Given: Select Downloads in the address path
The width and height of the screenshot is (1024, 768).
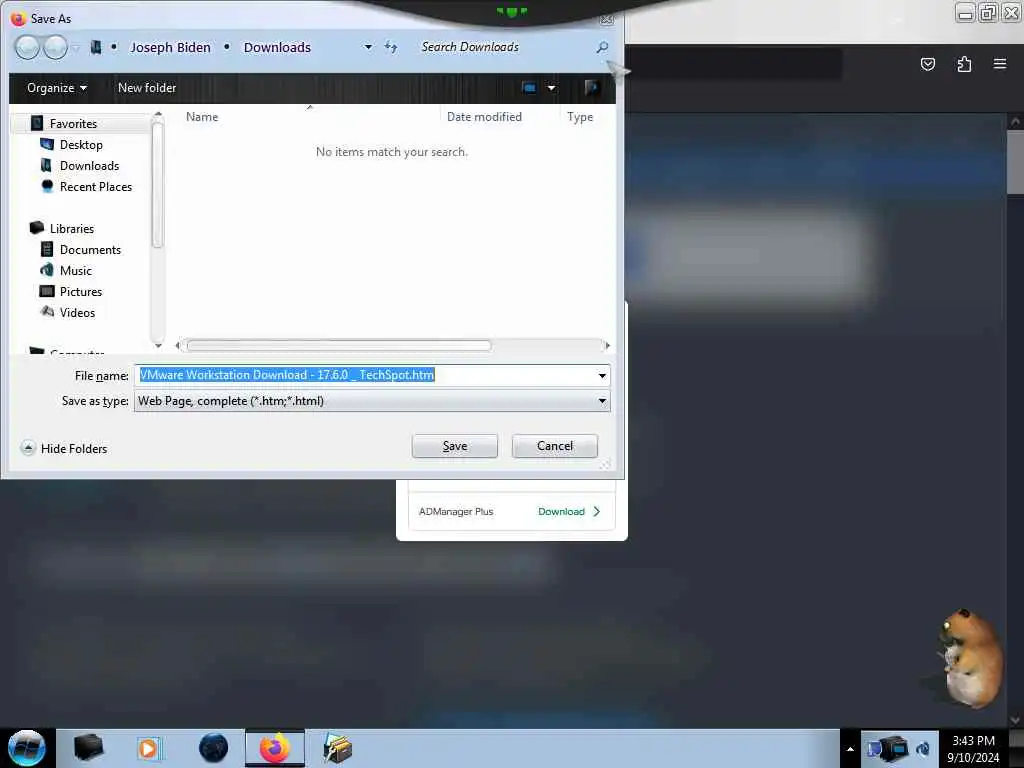Looking at the screenshot, I should click(x=277, y=48).
